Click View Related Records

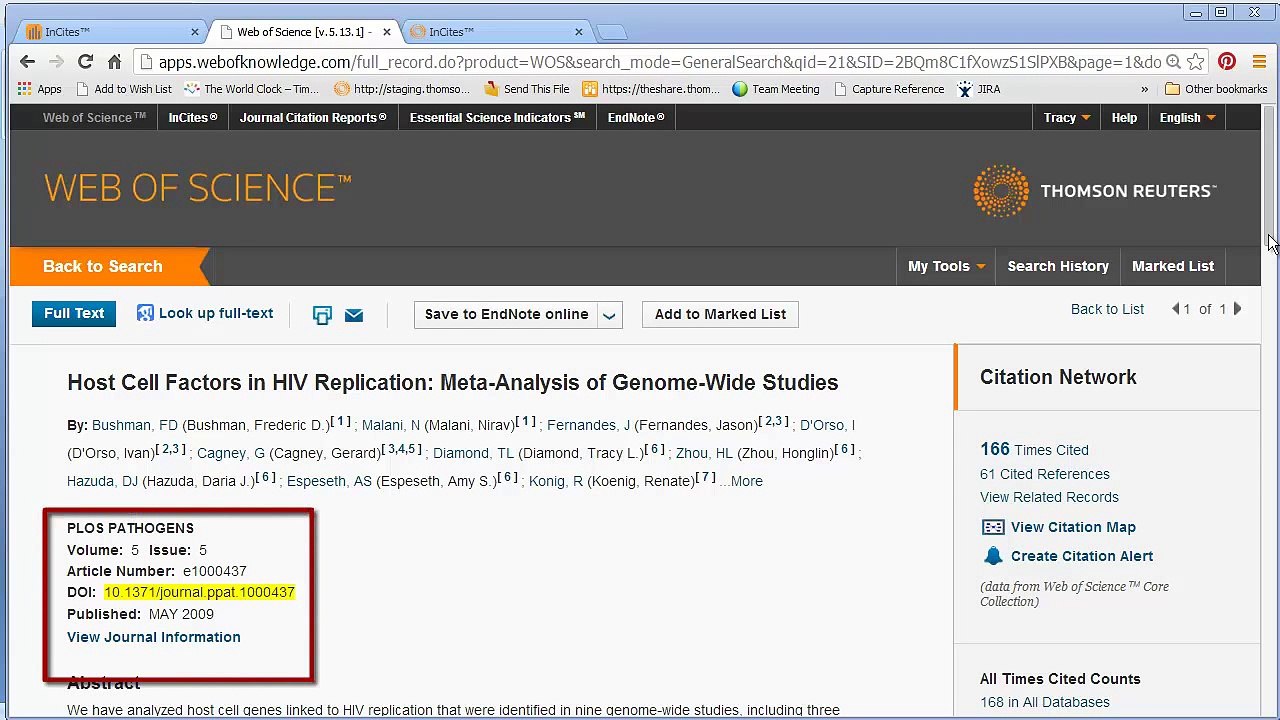(x=1049, y=497)
